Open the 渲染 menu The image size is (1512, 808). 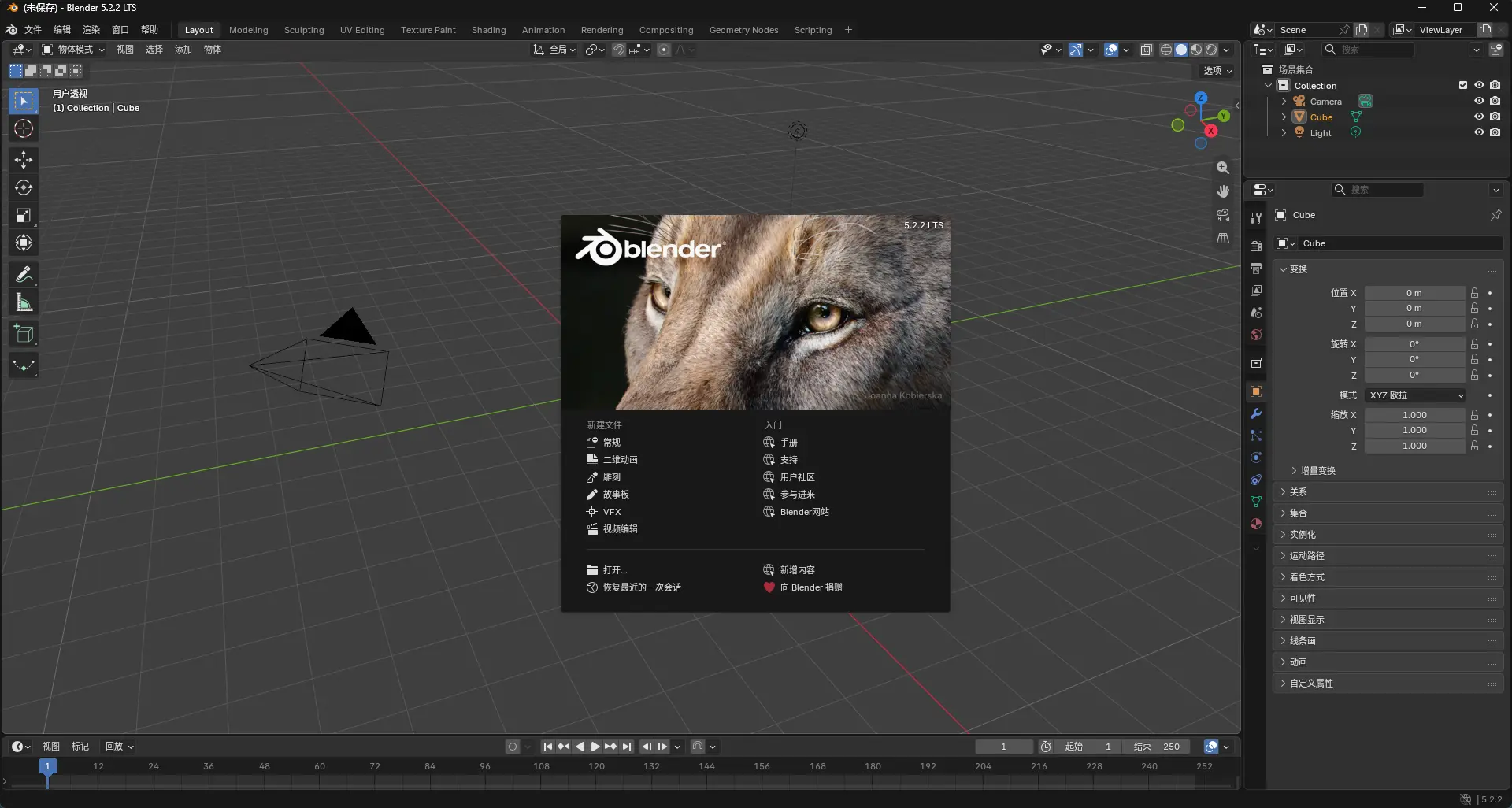pos(91,30)
